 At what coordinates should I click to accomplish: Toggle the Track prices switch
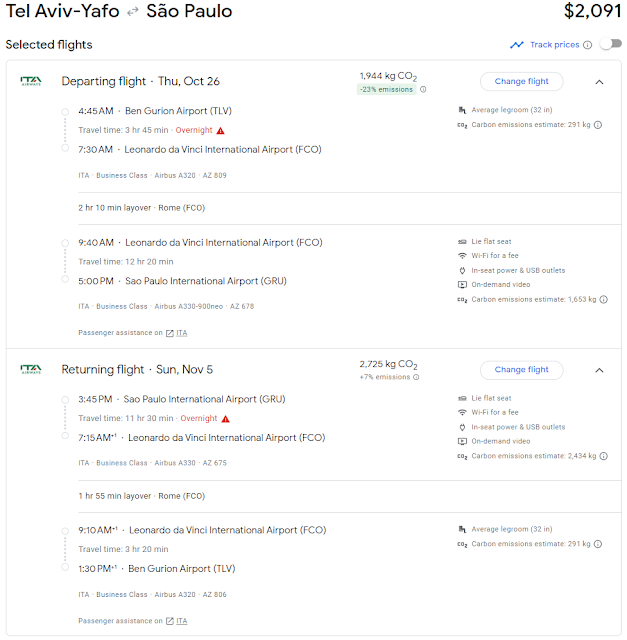coord(609,45)
